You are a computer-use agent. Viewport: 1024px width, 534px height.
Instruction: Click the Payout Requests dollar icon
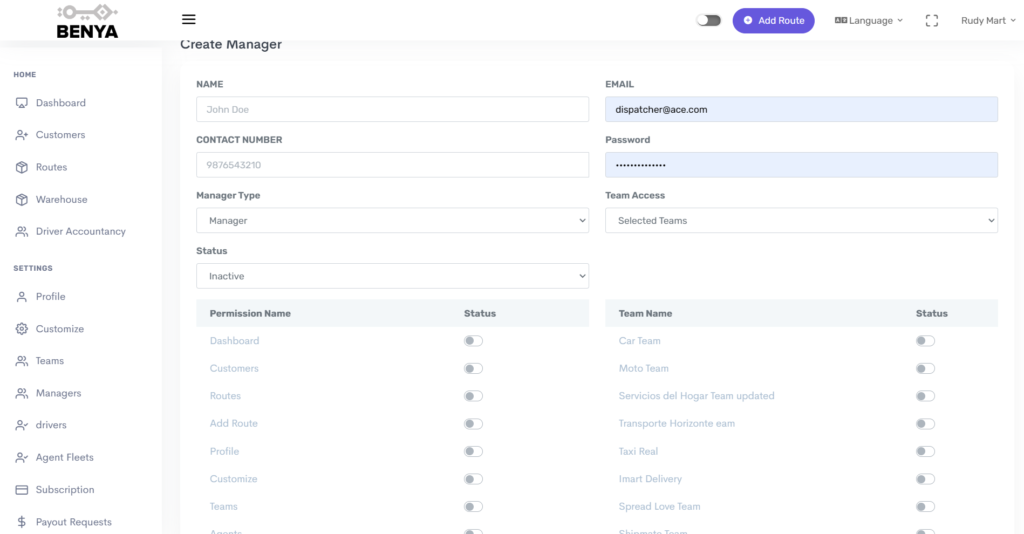22,522
